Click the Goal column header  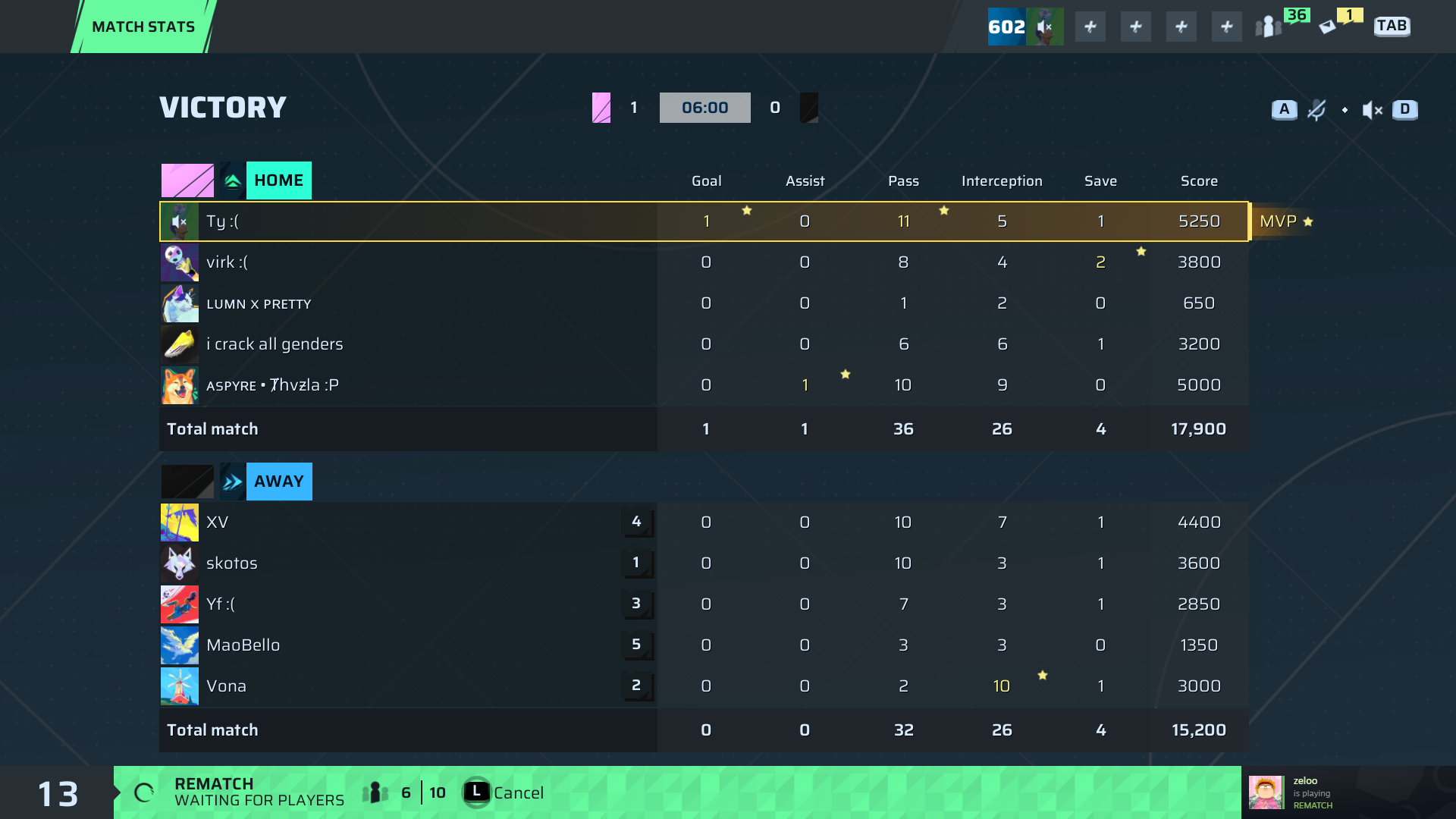click(x=706, y=181)
